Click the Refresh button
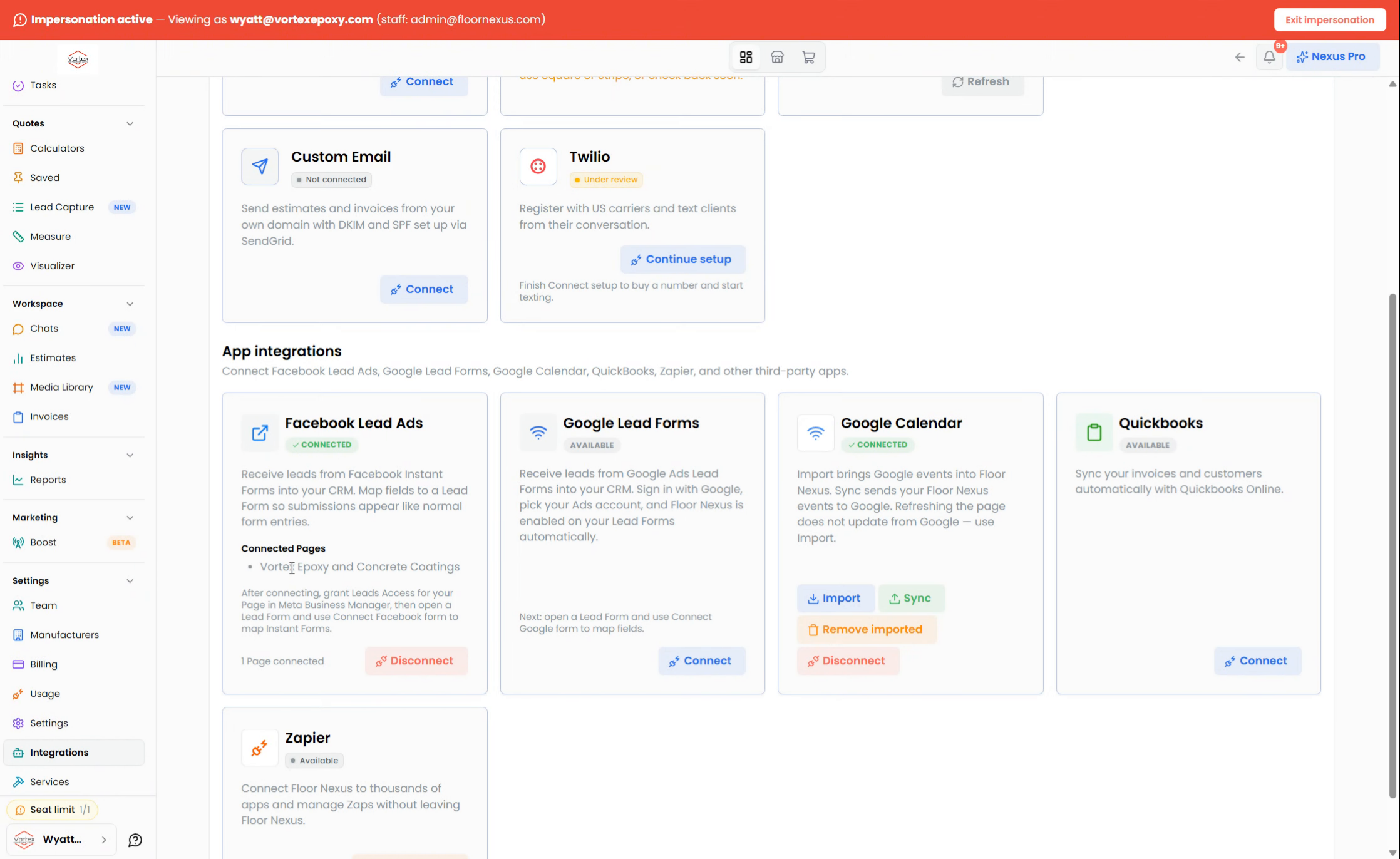Image resolution: width=1400 pixels, height=859 pixels. (982, 82)
